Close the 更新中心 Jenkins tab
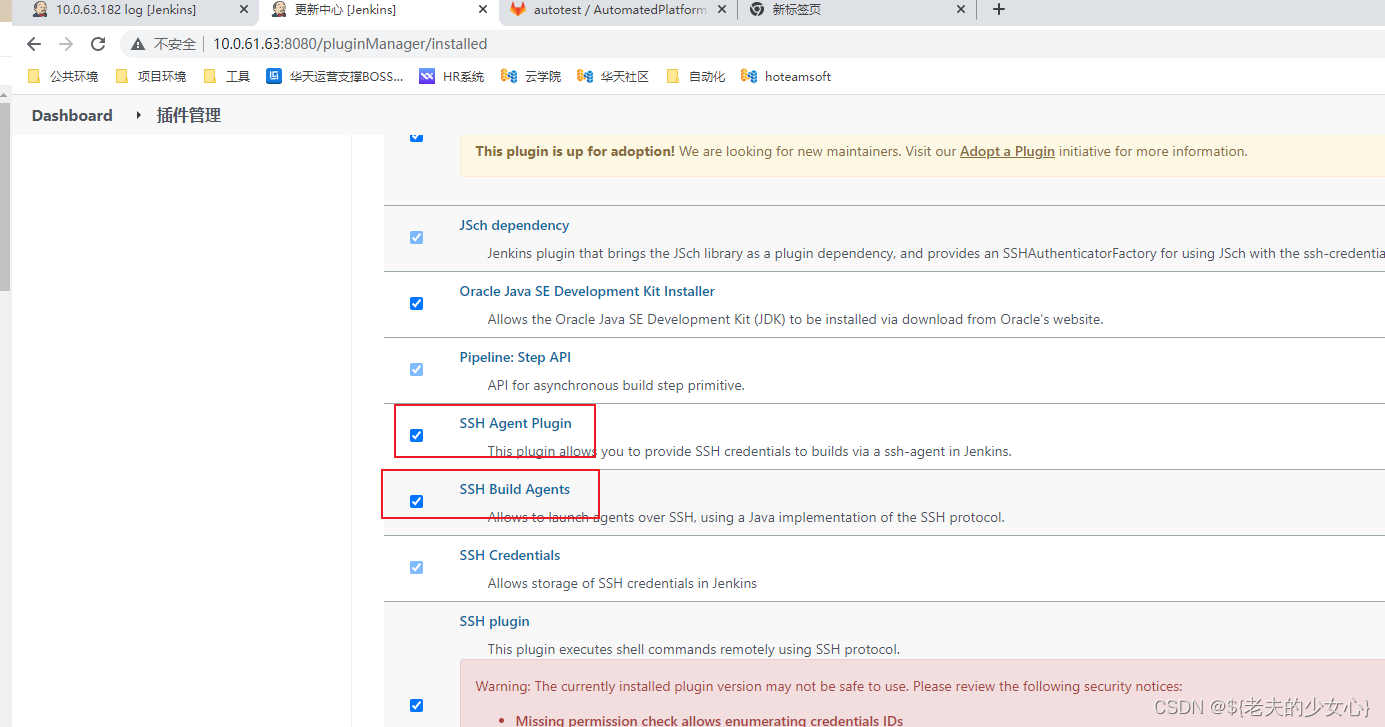This screenshot has height=727, width=1385. [x=483, y=10]
